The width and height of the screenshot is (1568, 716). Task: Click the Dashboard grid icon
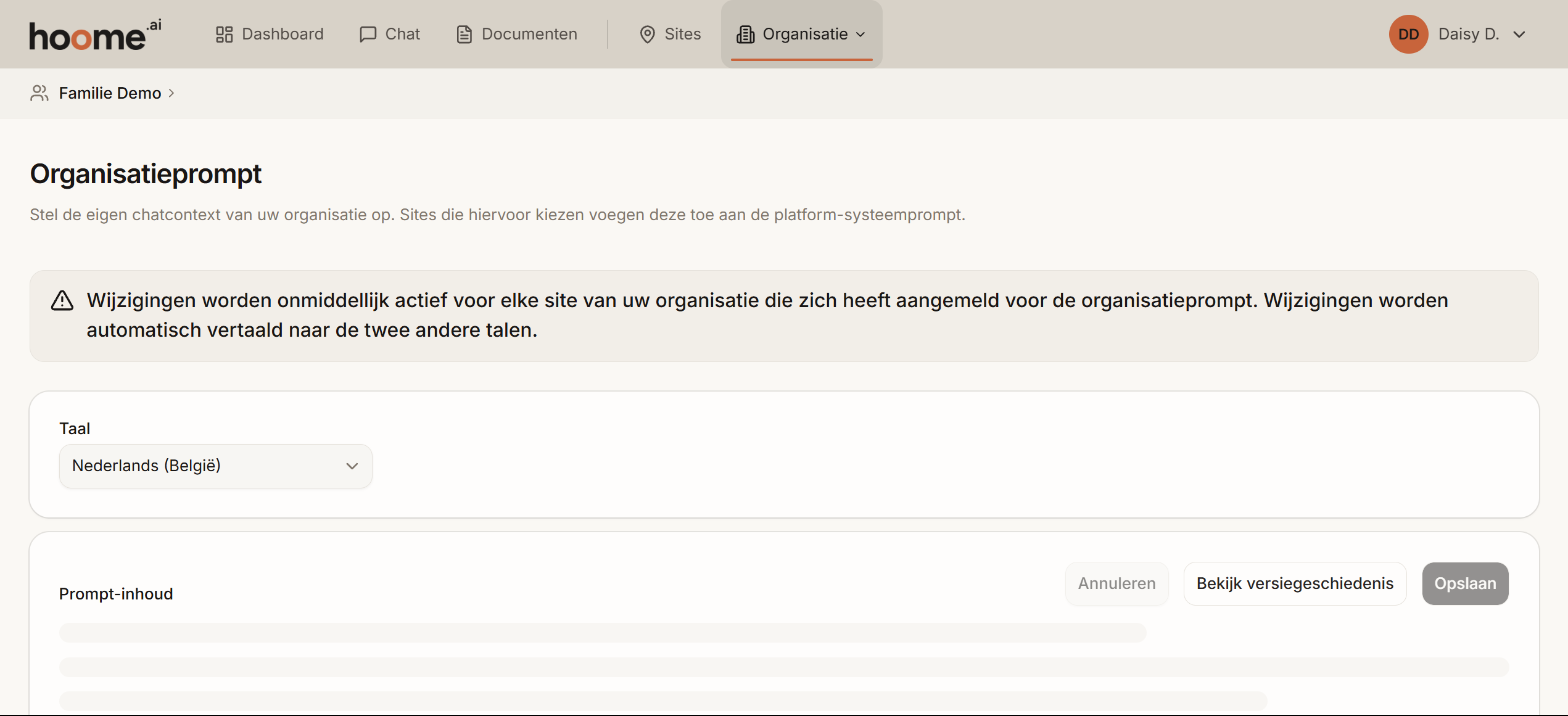[x=224, y=34]
